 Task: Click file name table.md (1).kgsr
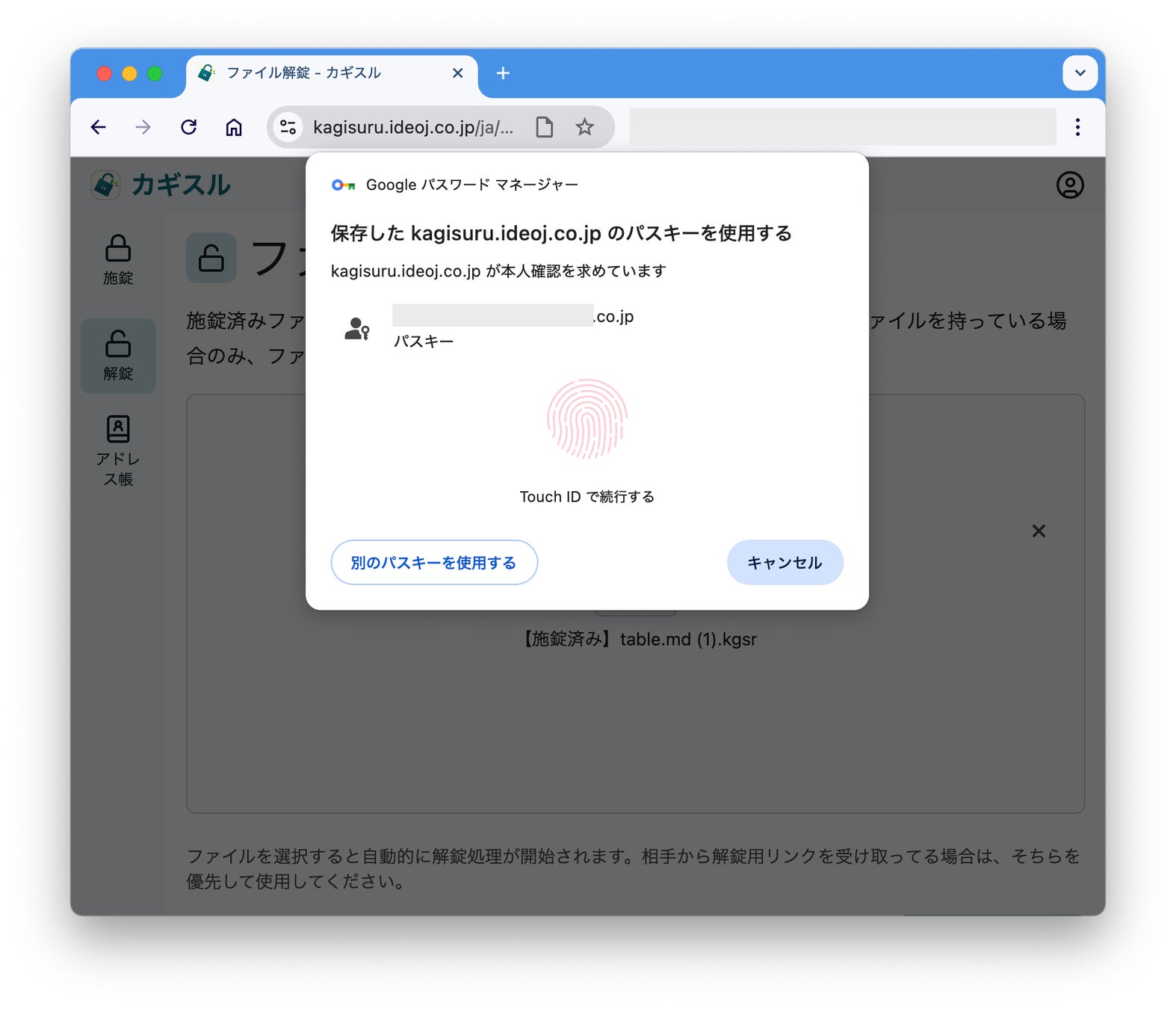pyautogui.click(x=640, y=640)
